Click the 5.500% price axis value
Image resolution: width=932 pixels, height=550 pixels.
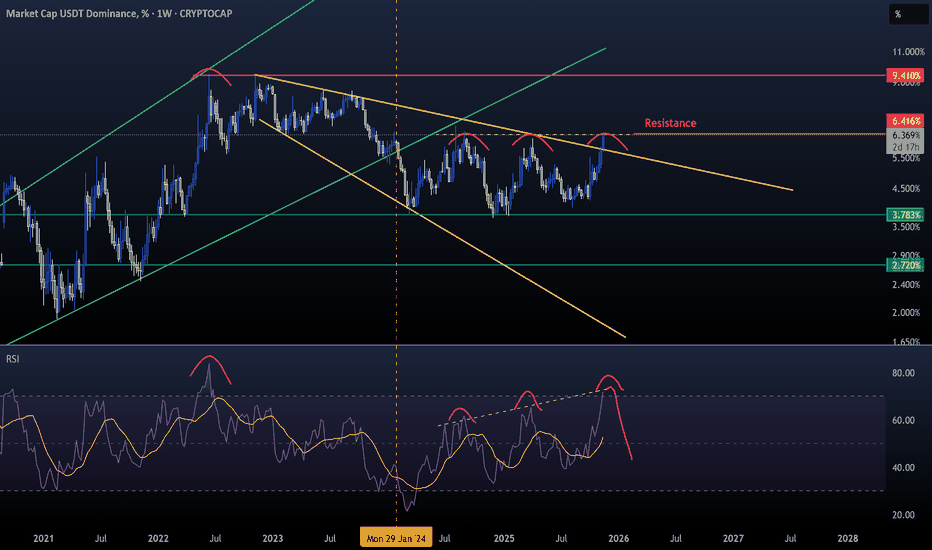pyautogui.click(x=906, y=159)
